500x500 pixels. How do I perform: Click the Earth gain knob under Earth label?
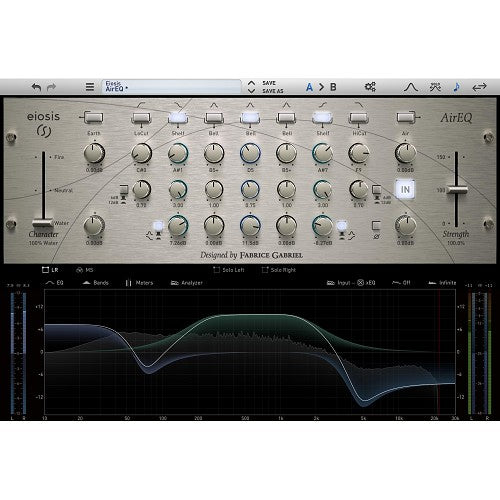click(x=94, y=153)
